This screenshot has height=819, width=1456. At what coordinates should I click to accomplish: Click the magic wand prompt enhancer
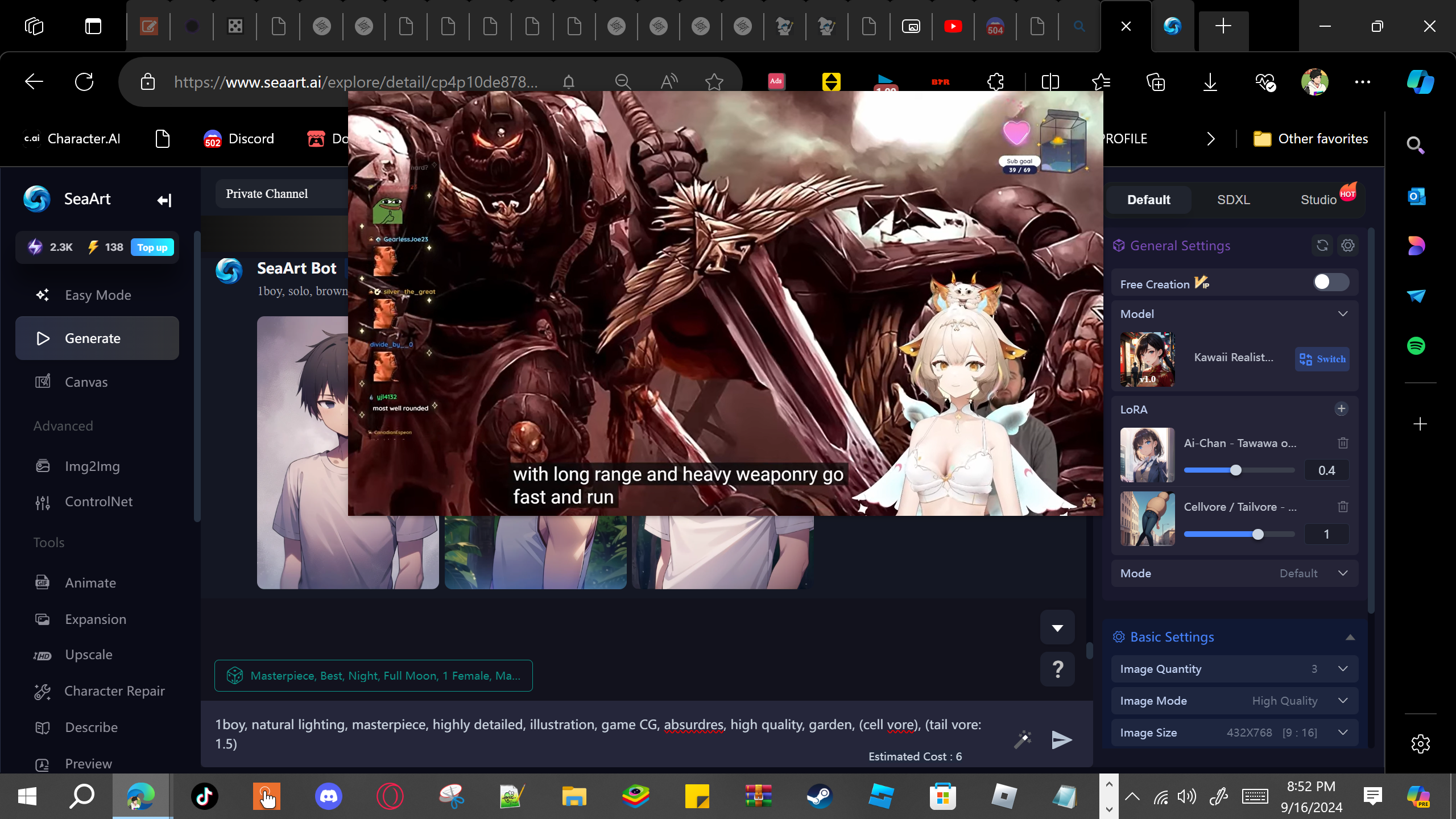click(1023, 739)
